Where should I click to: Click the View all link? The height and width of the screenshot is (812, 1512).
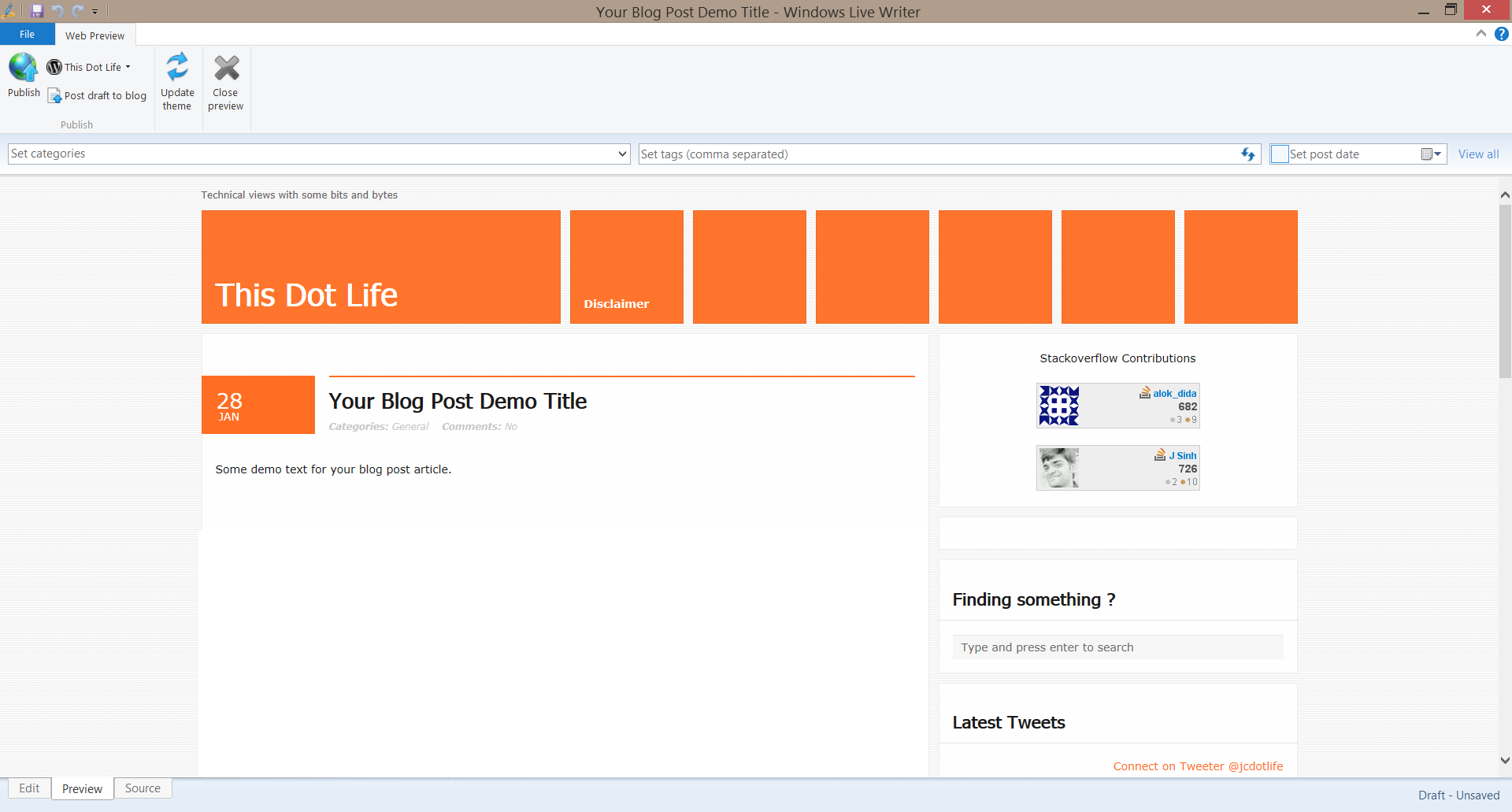coord(1478,154)
